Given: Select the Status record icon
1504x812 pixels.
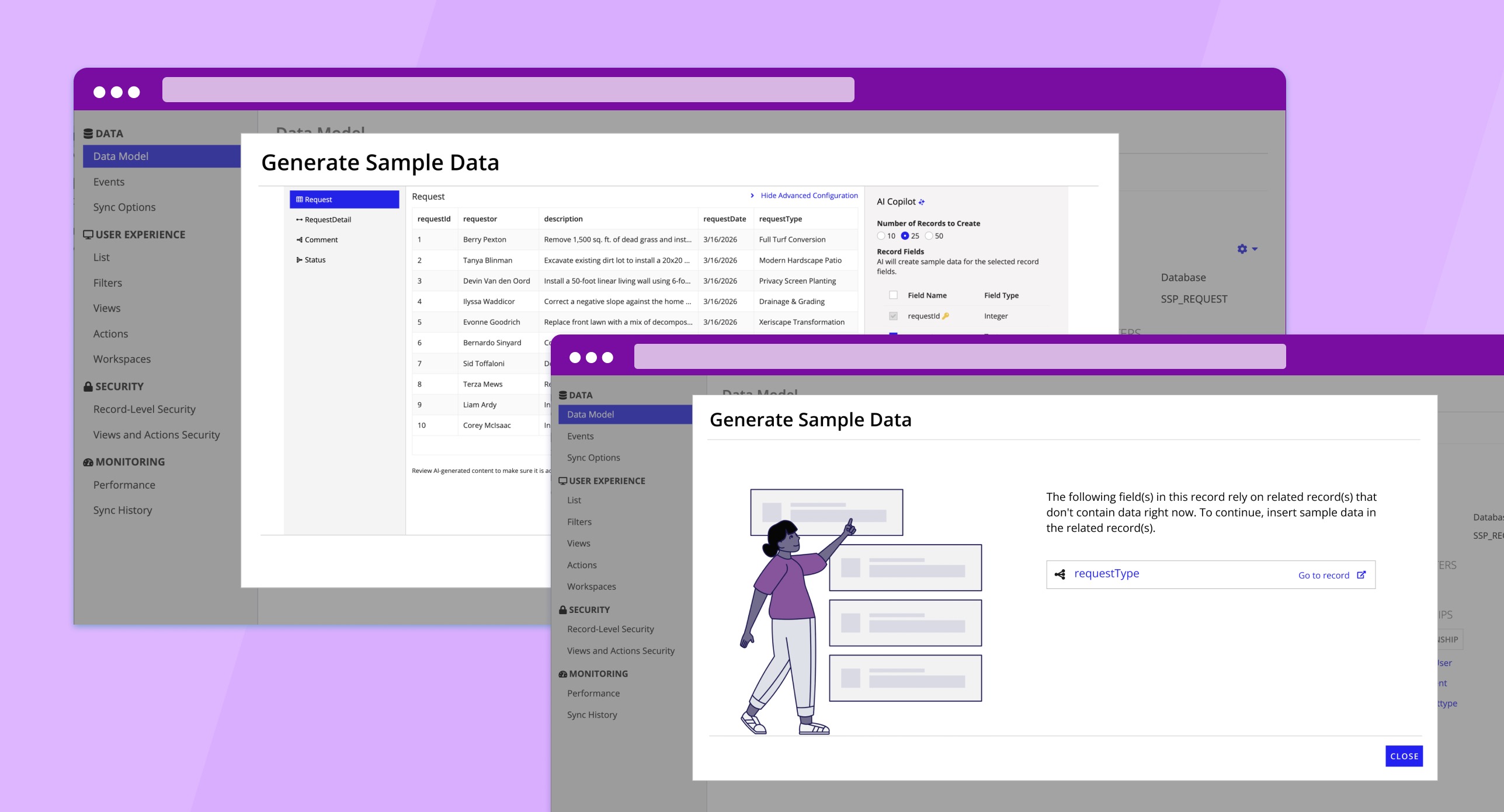Looking at the screenshot, I should pos(299,260).
